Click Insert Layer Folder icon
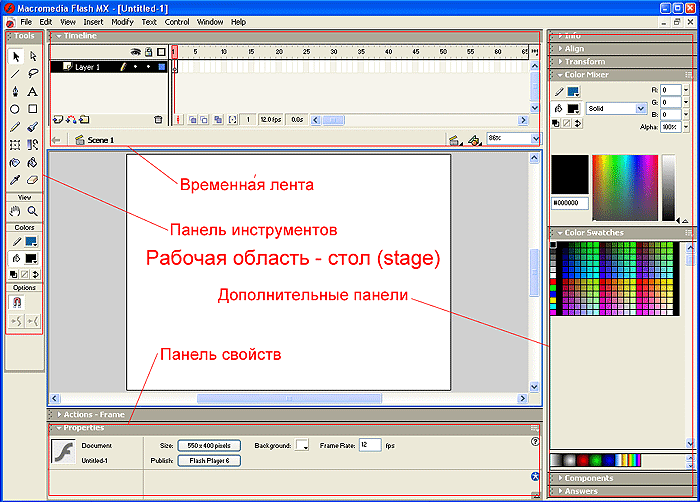This screenshot has width=700, height=502. click(84, 119)
